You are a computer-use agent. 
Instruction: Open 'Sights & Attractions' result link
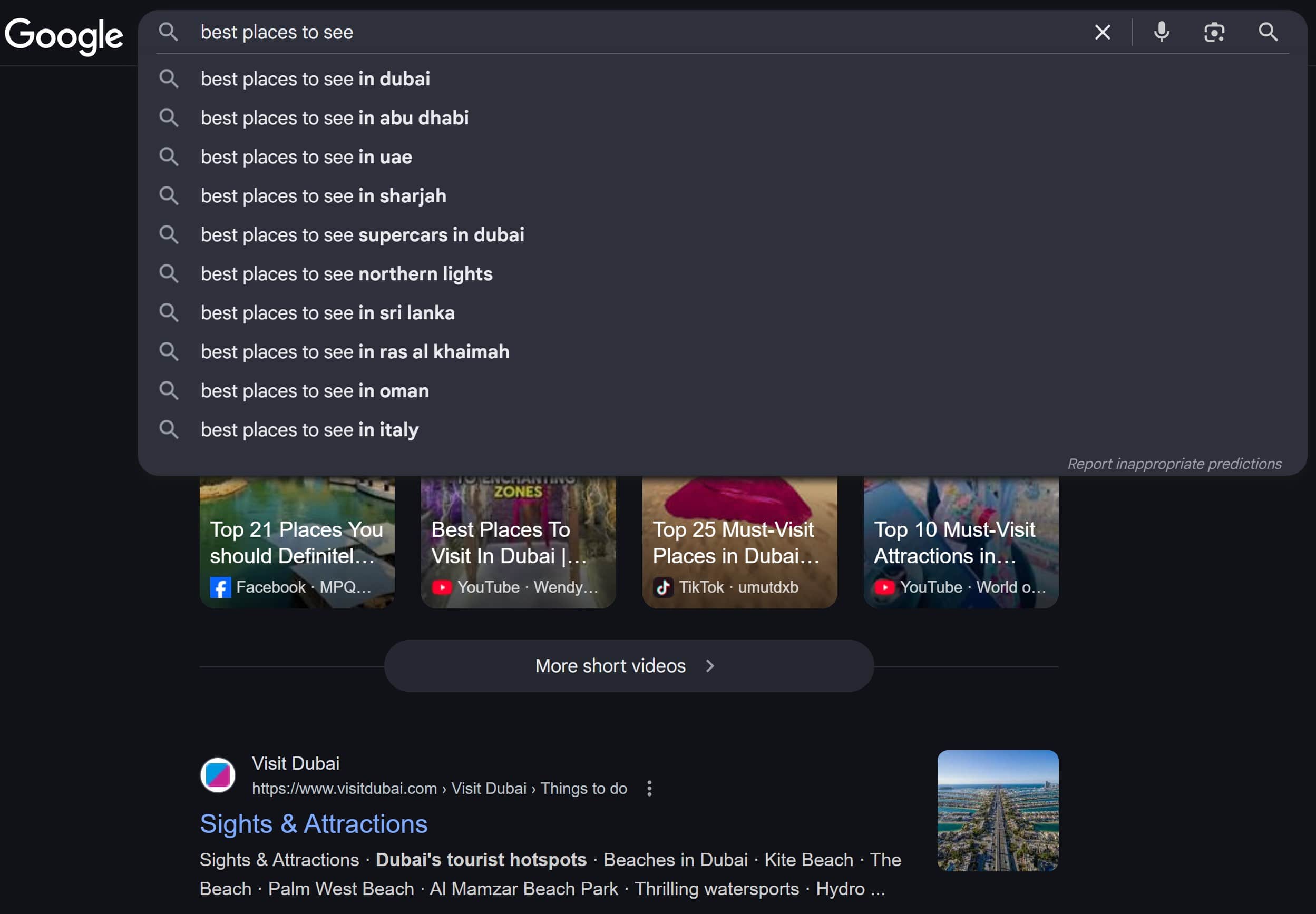tap(314, 824)
